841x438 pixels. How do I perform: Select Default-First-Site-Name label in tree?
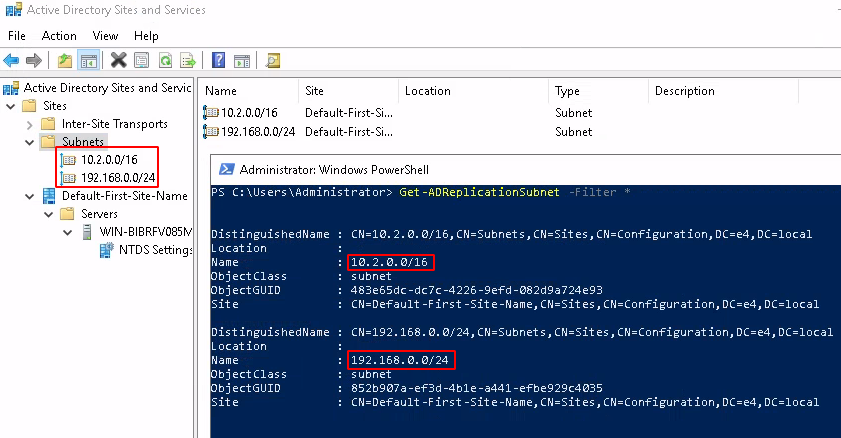(x=124, y=196)
